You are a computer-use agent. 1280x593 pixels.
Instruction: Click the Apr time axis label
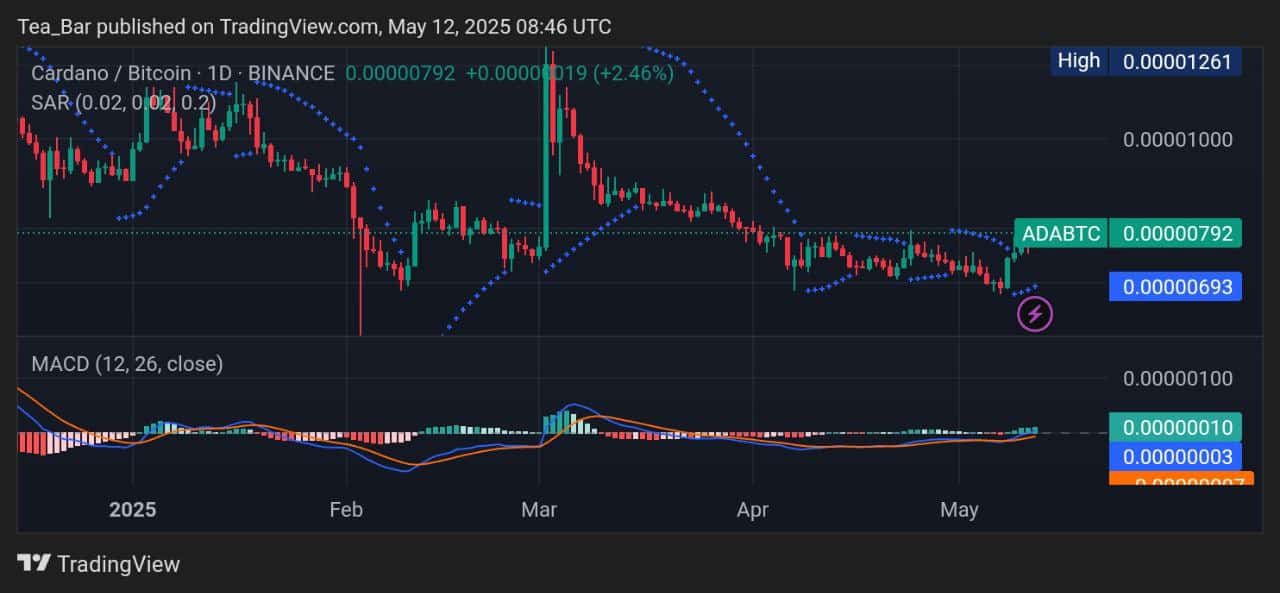click(752, 510)
